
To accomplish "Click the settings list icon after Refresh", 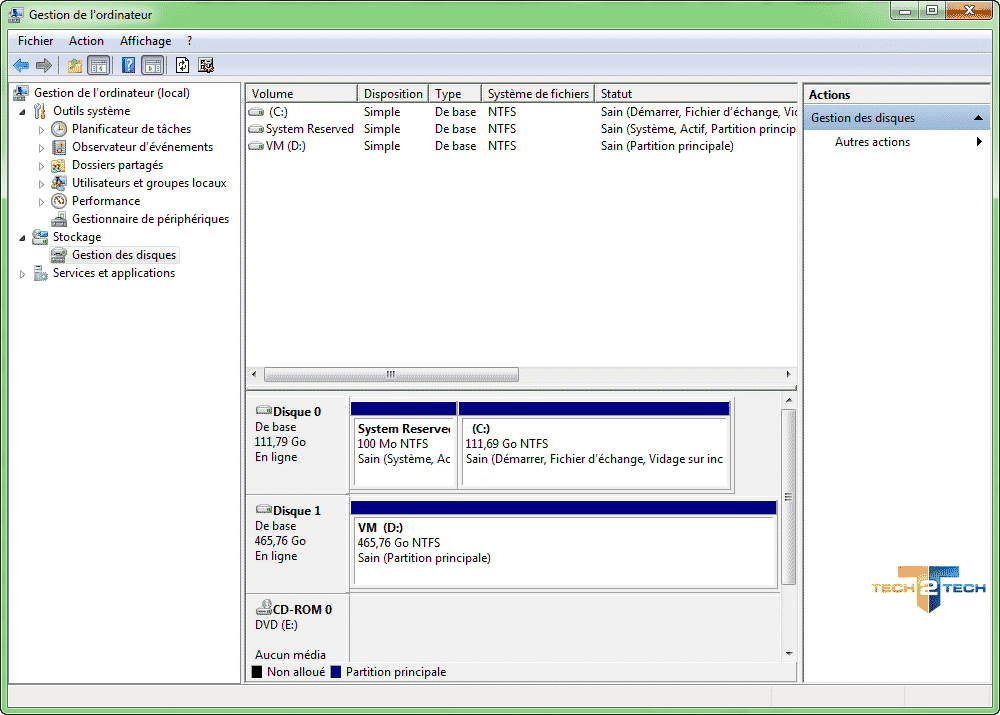I will [205, 65].
